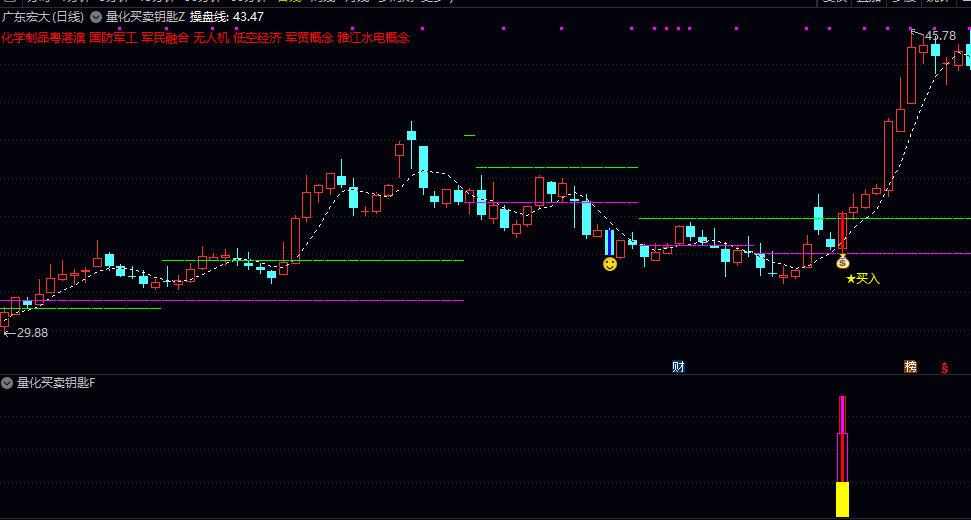Click the 量化买卖钥匙F sub-indicator name
The width and height of the screenshot is (971, 520).
(56, 383)
